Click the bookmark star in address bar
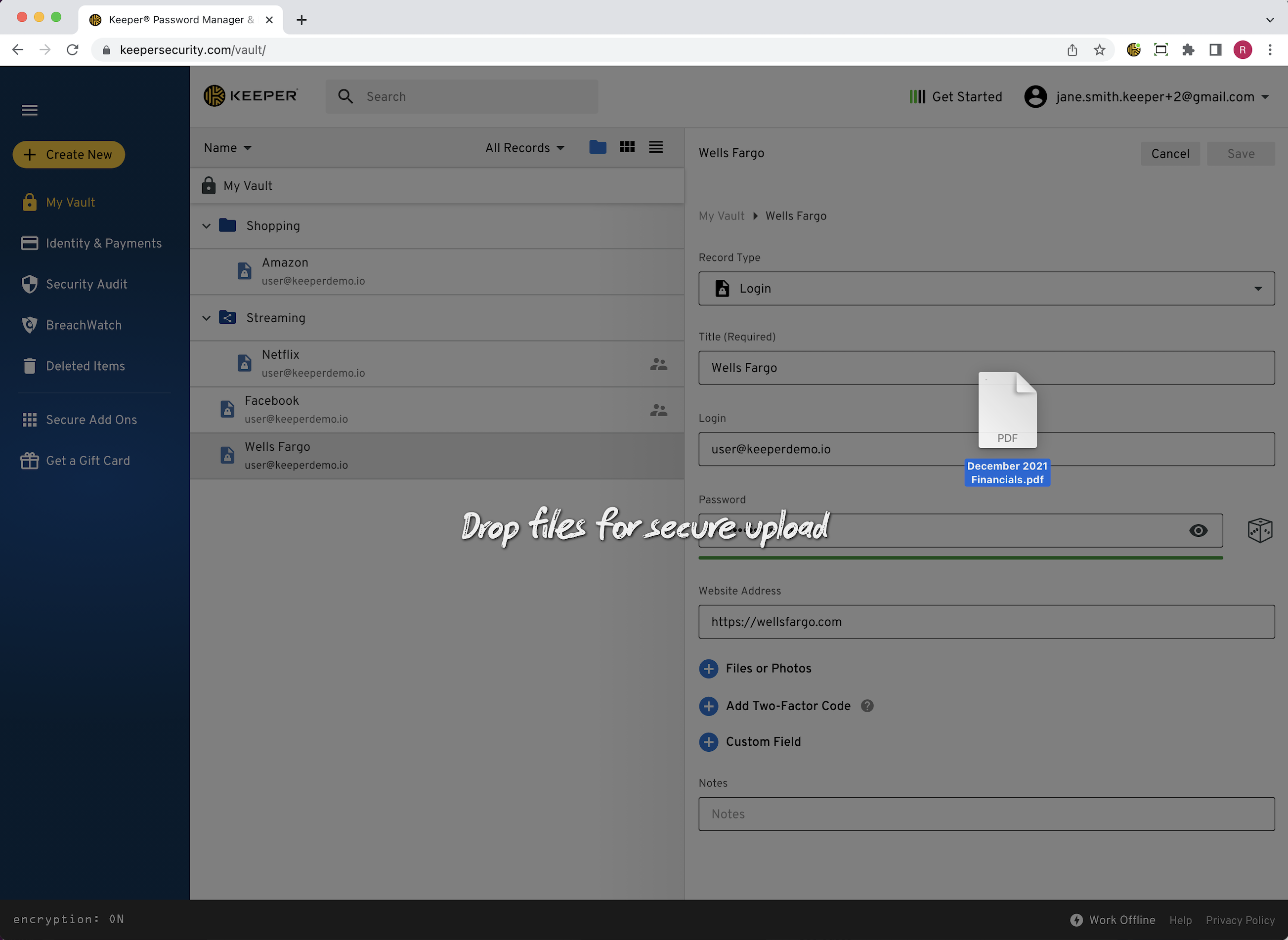This screenshot has height=940, width=1288. 1100,50
